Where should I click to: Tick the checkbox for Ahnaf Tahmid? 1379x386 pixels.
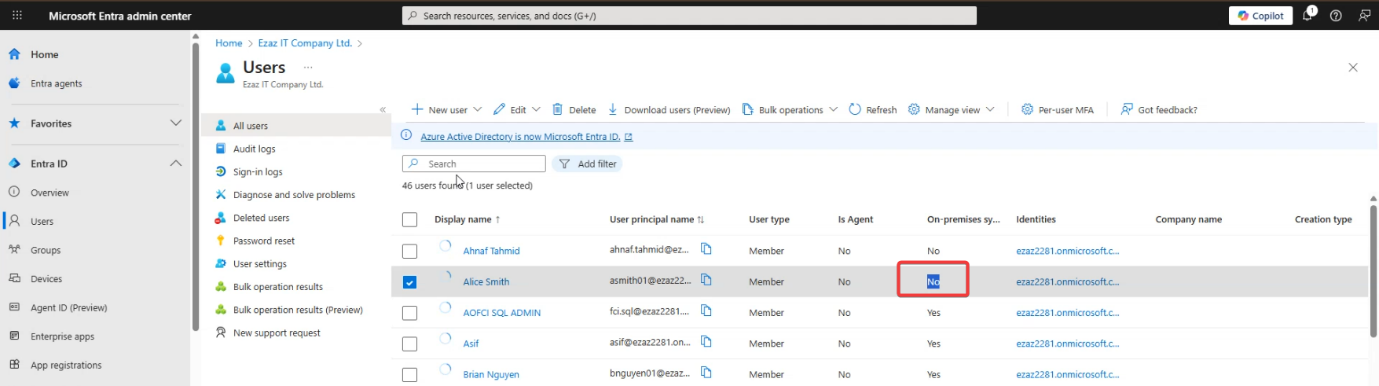(409, 251)
